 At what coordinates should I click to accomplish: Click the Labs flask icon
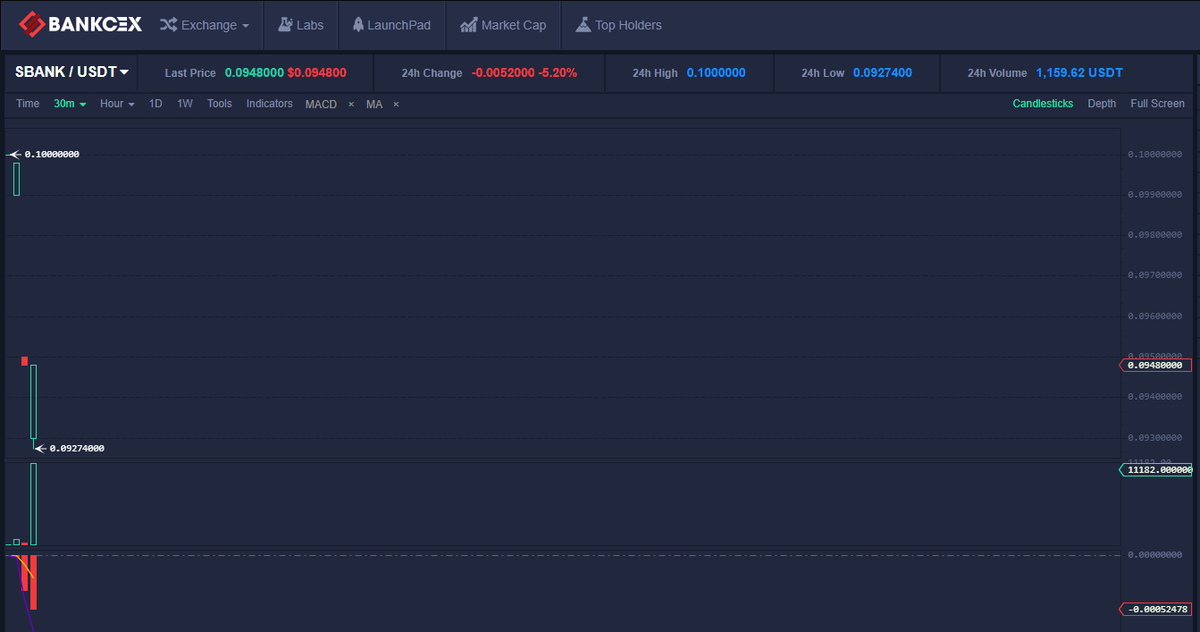(285, 25)
